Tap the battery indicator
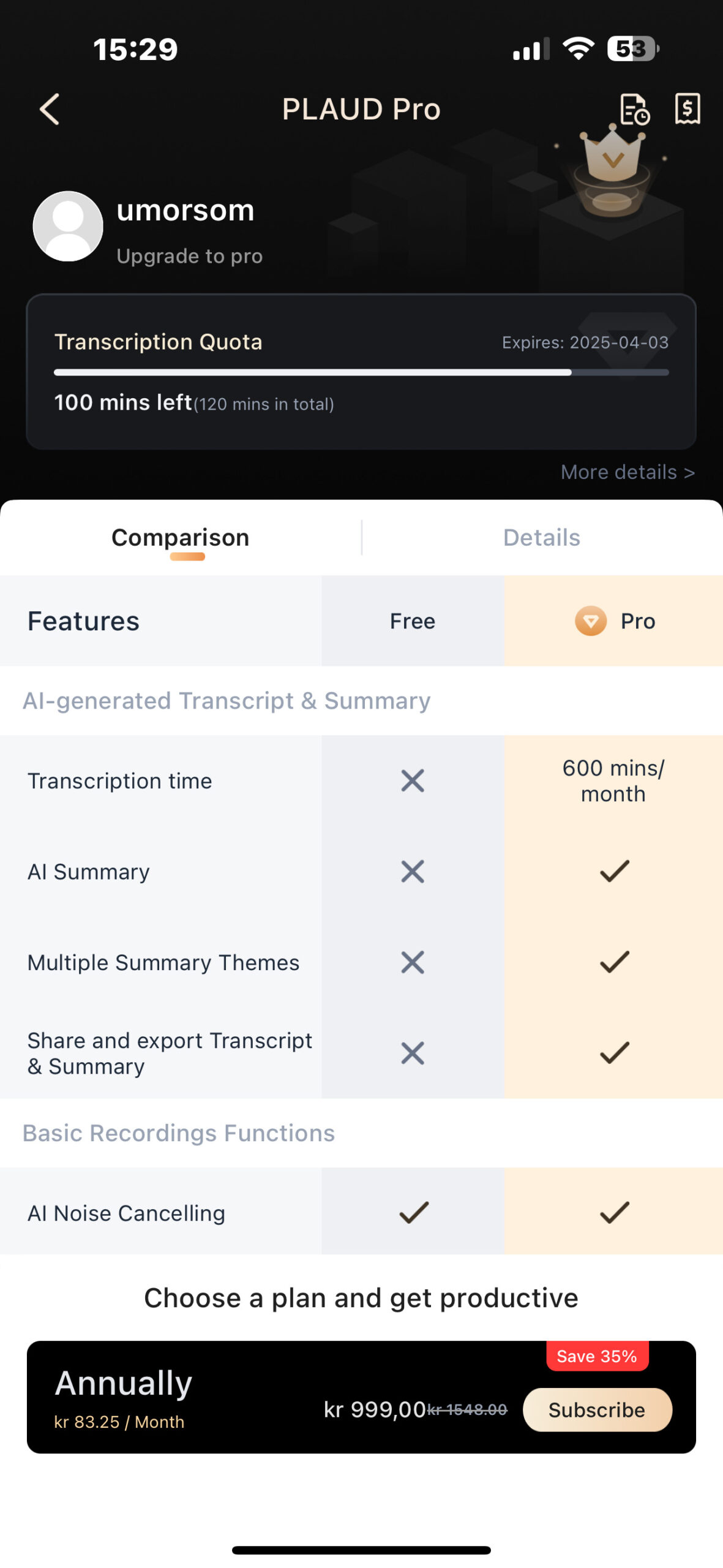Image resolution: width=723 pixels, height=1568 pixels. coord(633,48)
